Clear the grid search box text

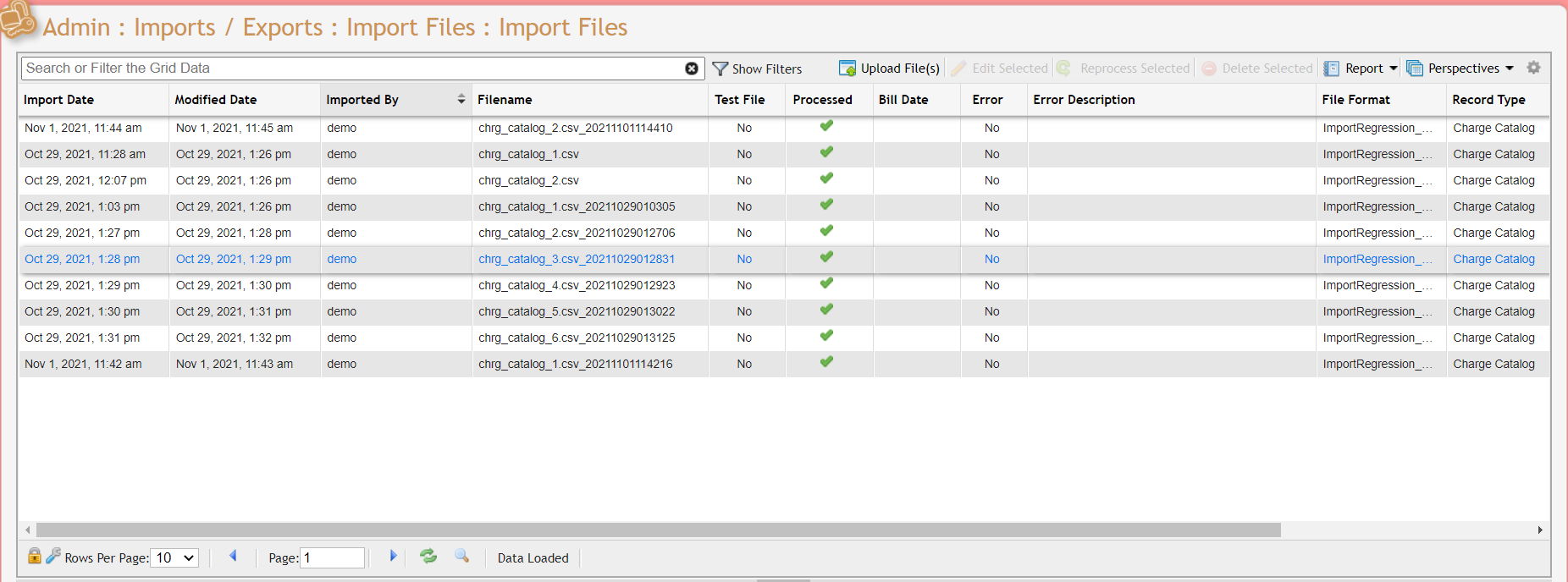click(x=692, y=69)
